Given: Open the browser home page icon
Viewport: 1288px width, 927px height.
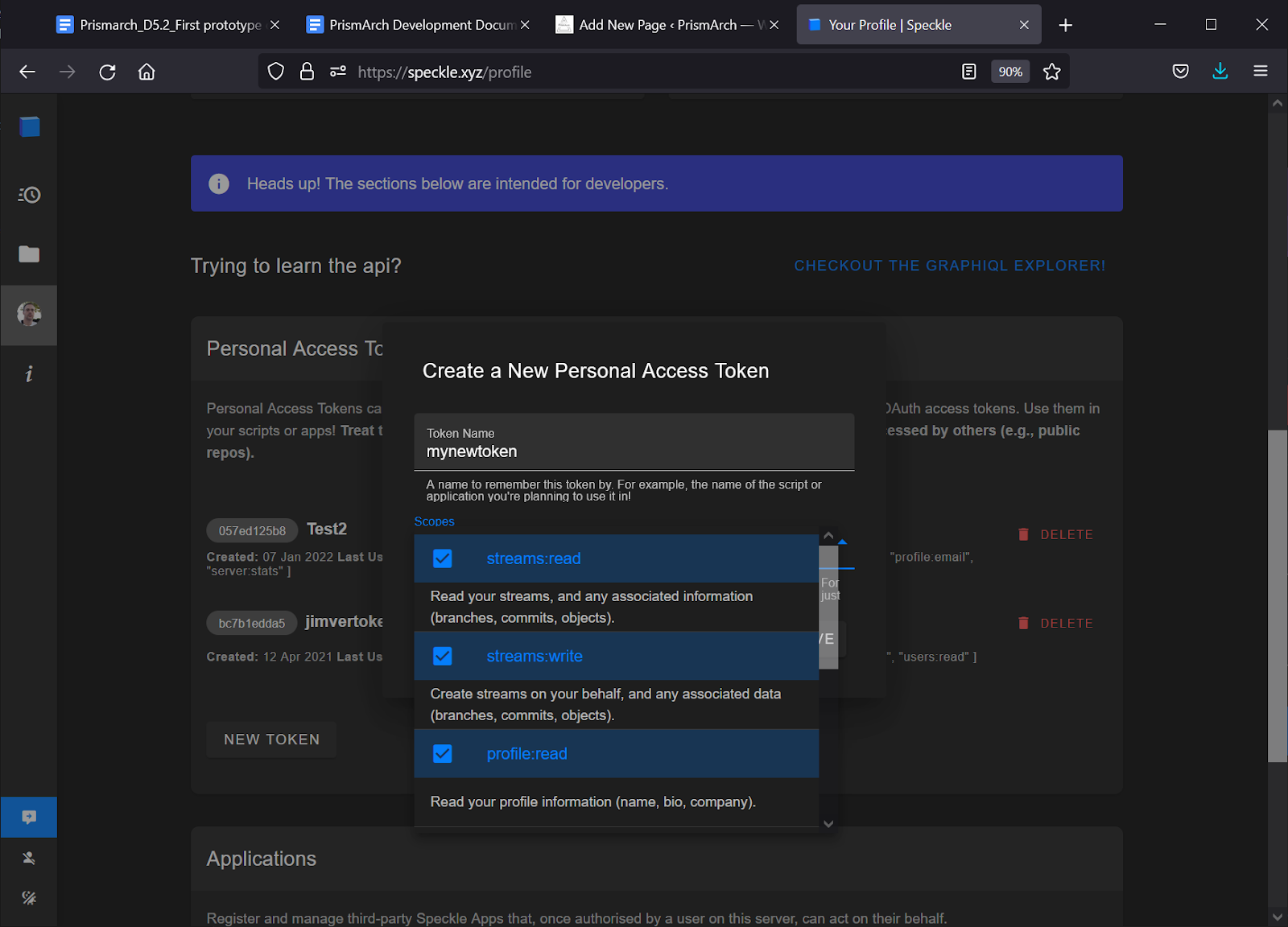Looking at the screenshot, I should point(147,72).
